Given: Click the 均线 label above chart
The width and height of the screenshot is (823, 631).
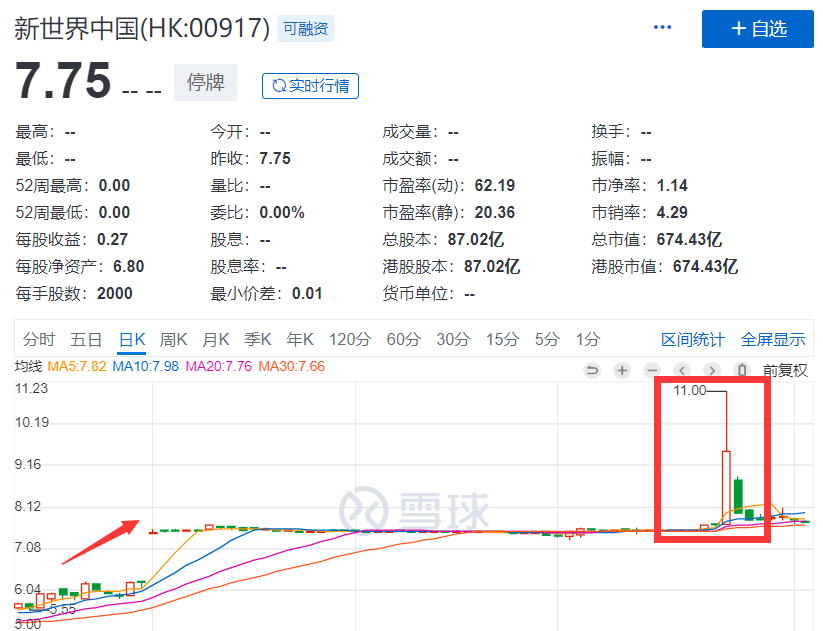Looking at the screenshot, I should pyautogui.click(x=28, y=366).
